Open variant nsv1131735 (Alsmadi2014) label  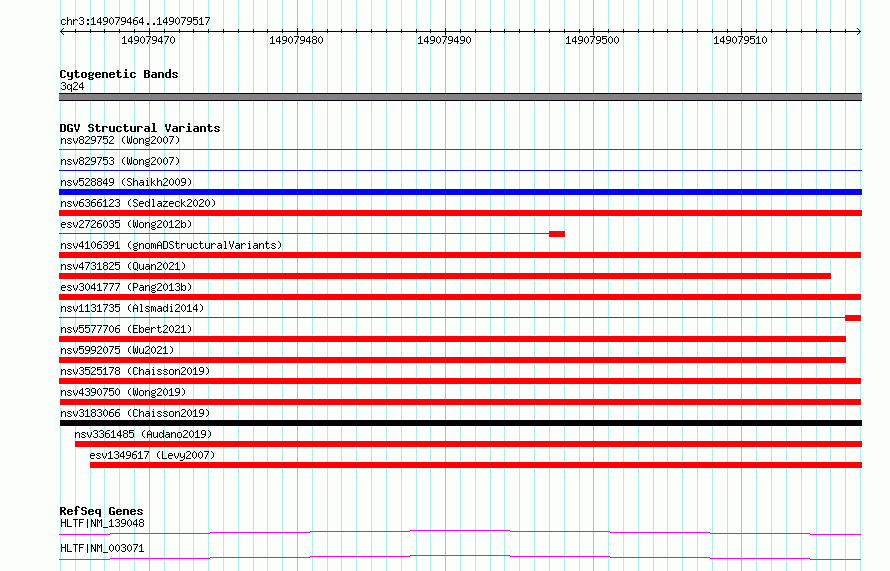(132, 308)
